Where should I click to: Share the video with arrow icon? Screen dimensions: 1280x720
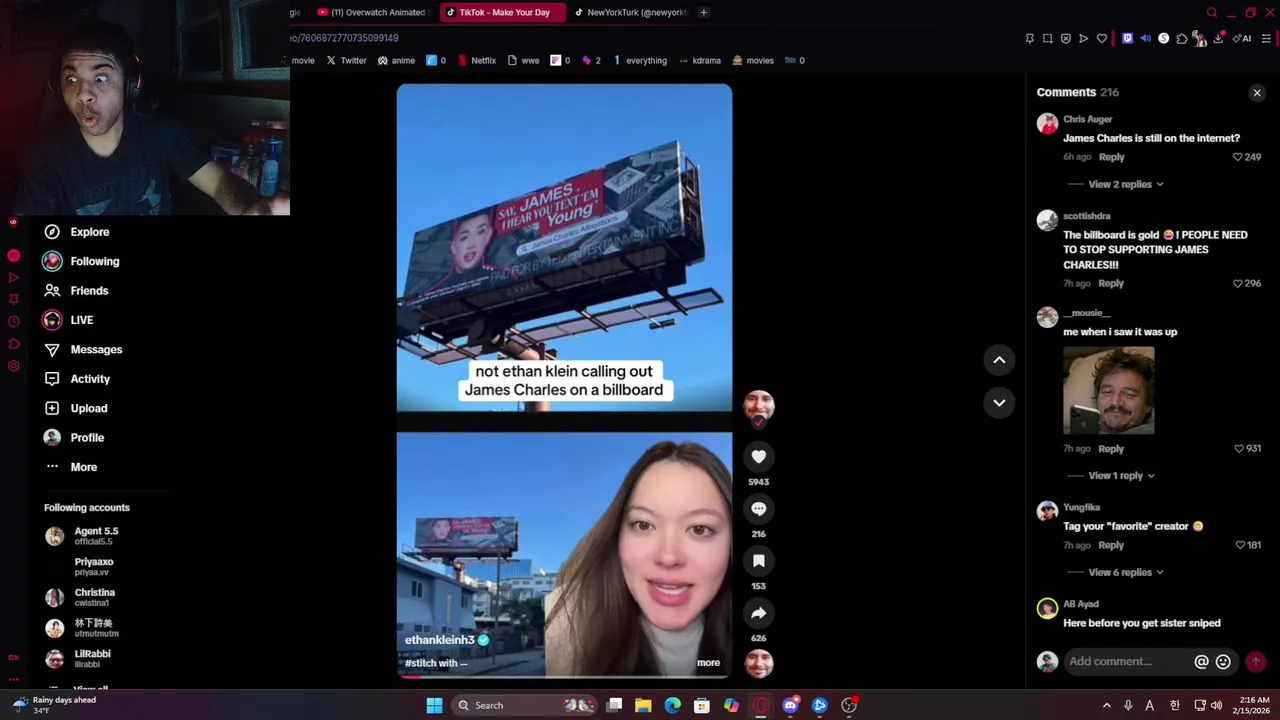pyautogui.click(x=759, y=613)
